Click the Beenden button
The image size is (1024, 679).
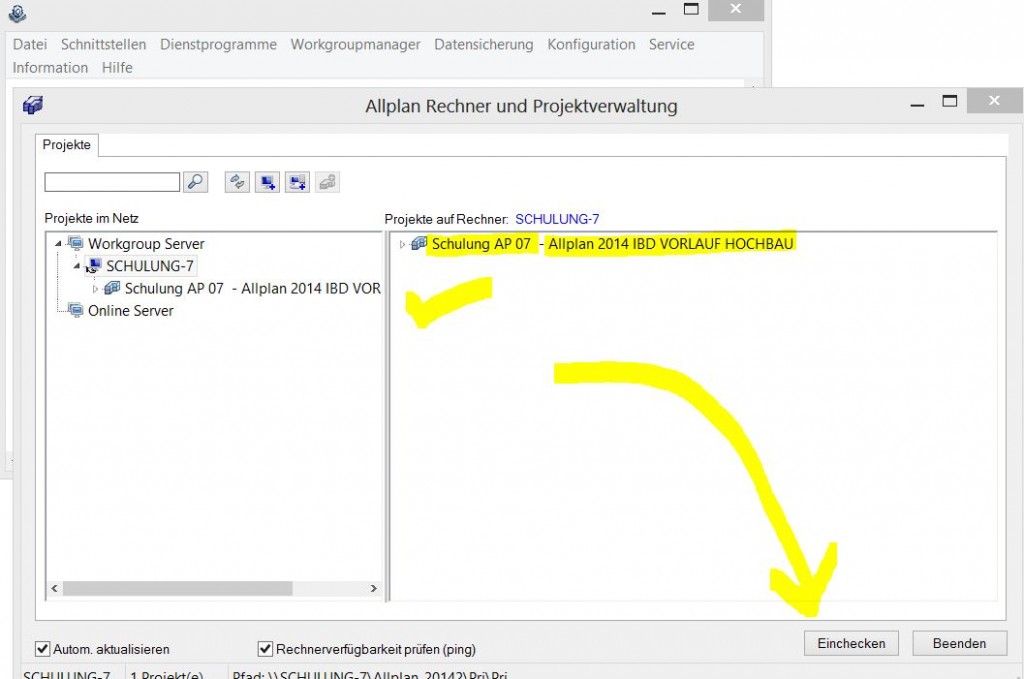tap(959, 643)
